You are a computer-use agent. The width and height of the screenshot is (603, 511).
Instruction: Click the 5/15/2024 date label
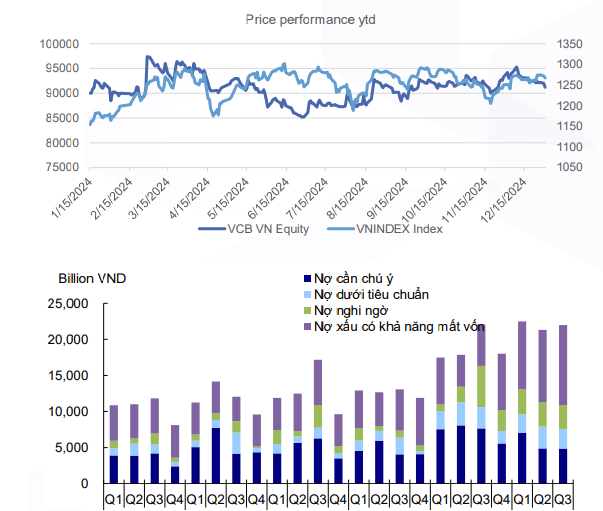pos(228,198)
